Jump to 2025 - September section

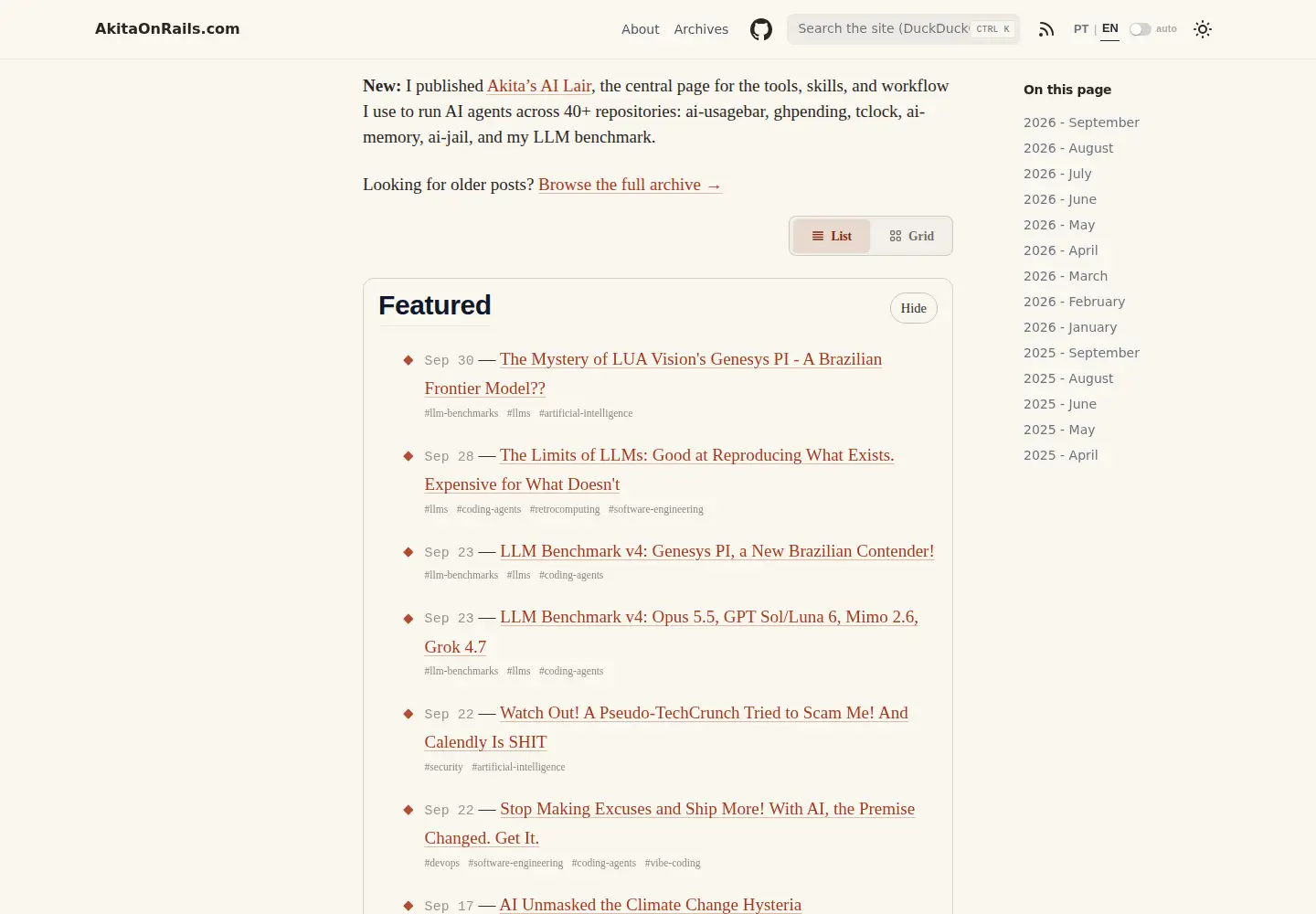point(1081,353)
